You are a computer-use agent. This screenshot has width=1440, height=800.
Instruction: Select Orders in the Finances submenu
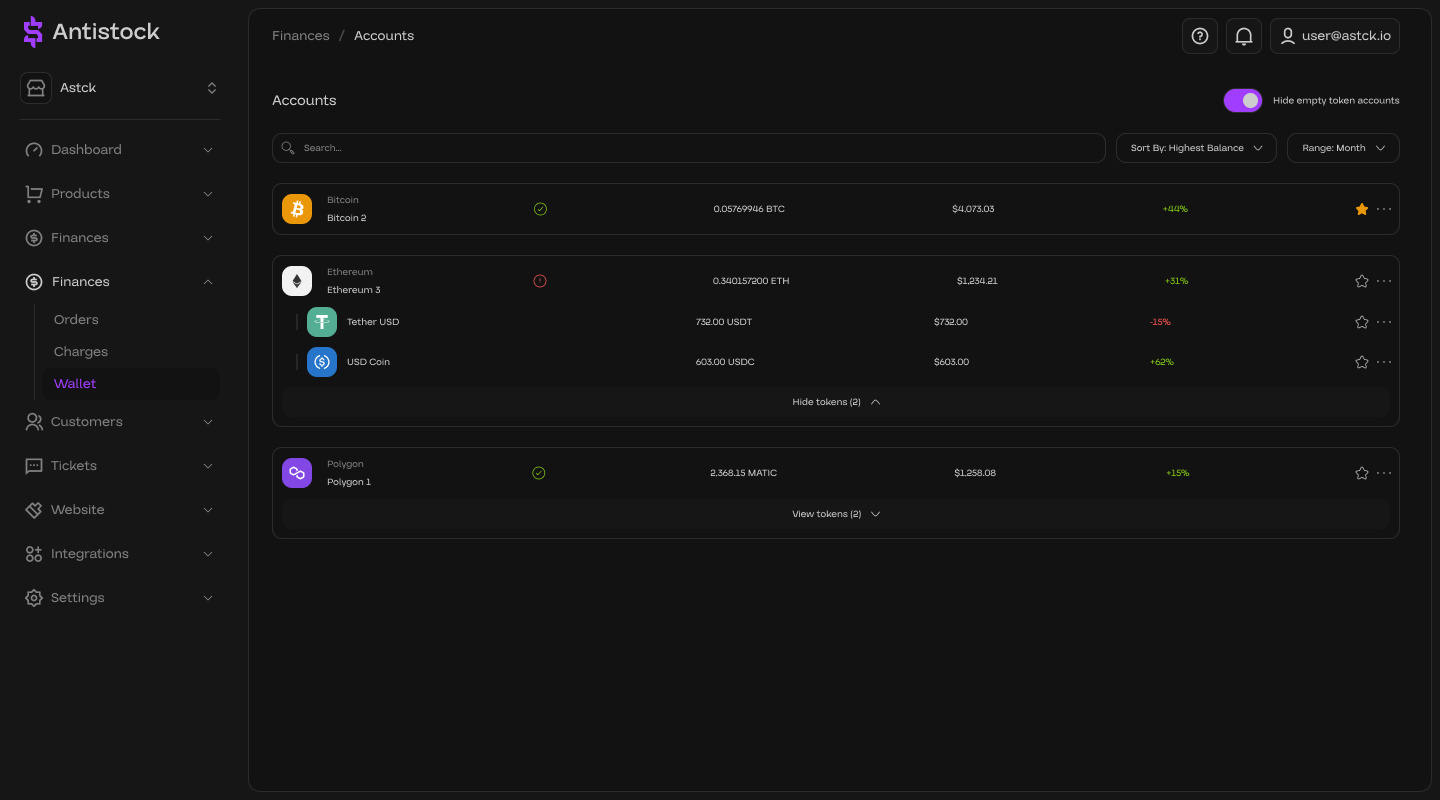tap(76, 320)
